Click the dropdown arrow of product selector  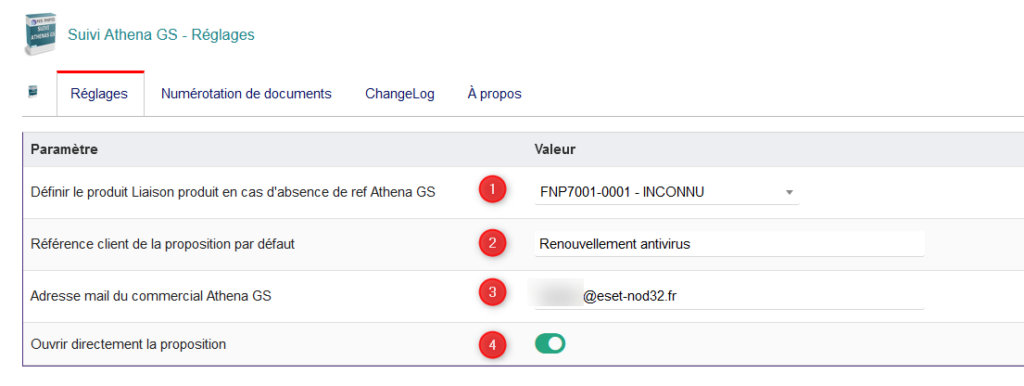pyautogui.click(x=789, y=193)
